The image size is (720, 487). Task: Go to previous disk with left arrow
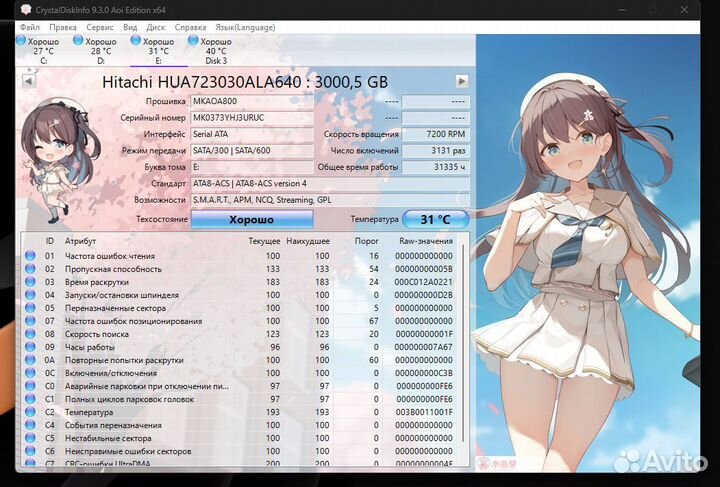pos(28,82)
